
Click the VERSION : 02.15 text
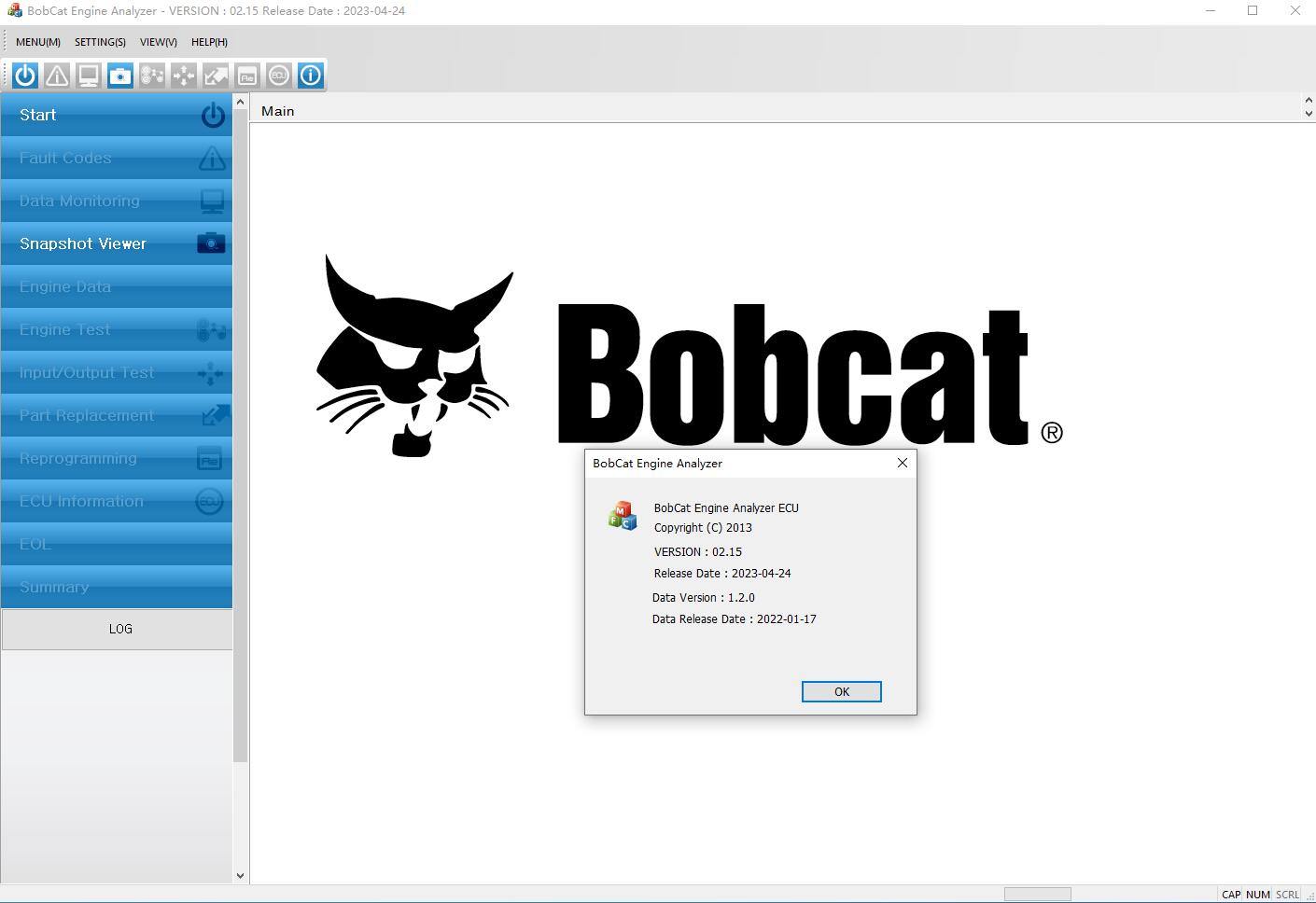click(698, 551)
